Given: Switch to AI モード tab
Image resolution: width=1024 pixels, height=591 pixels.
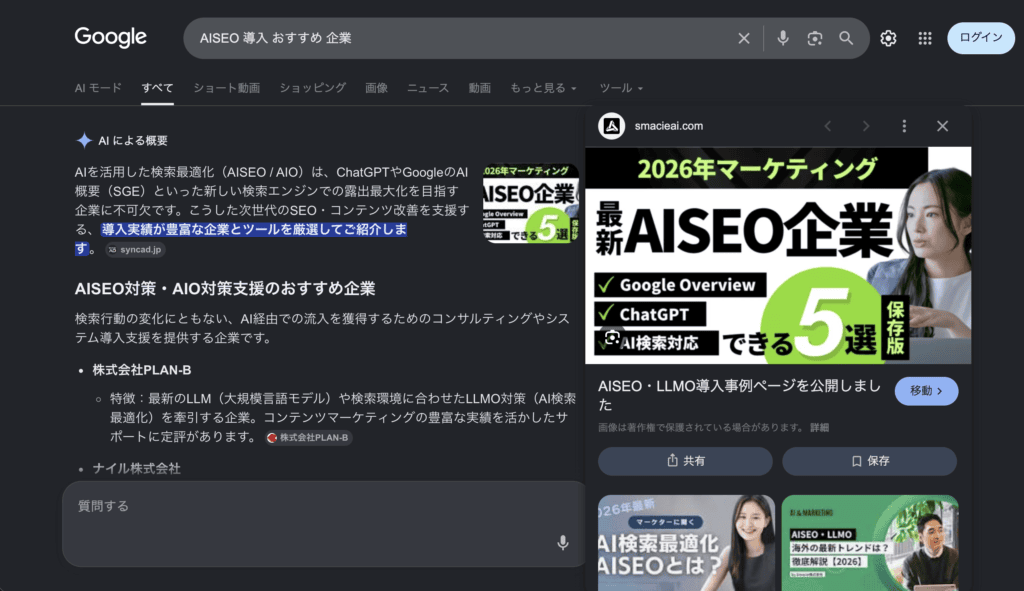Looking at the screenshot, I should pos(98,88).
